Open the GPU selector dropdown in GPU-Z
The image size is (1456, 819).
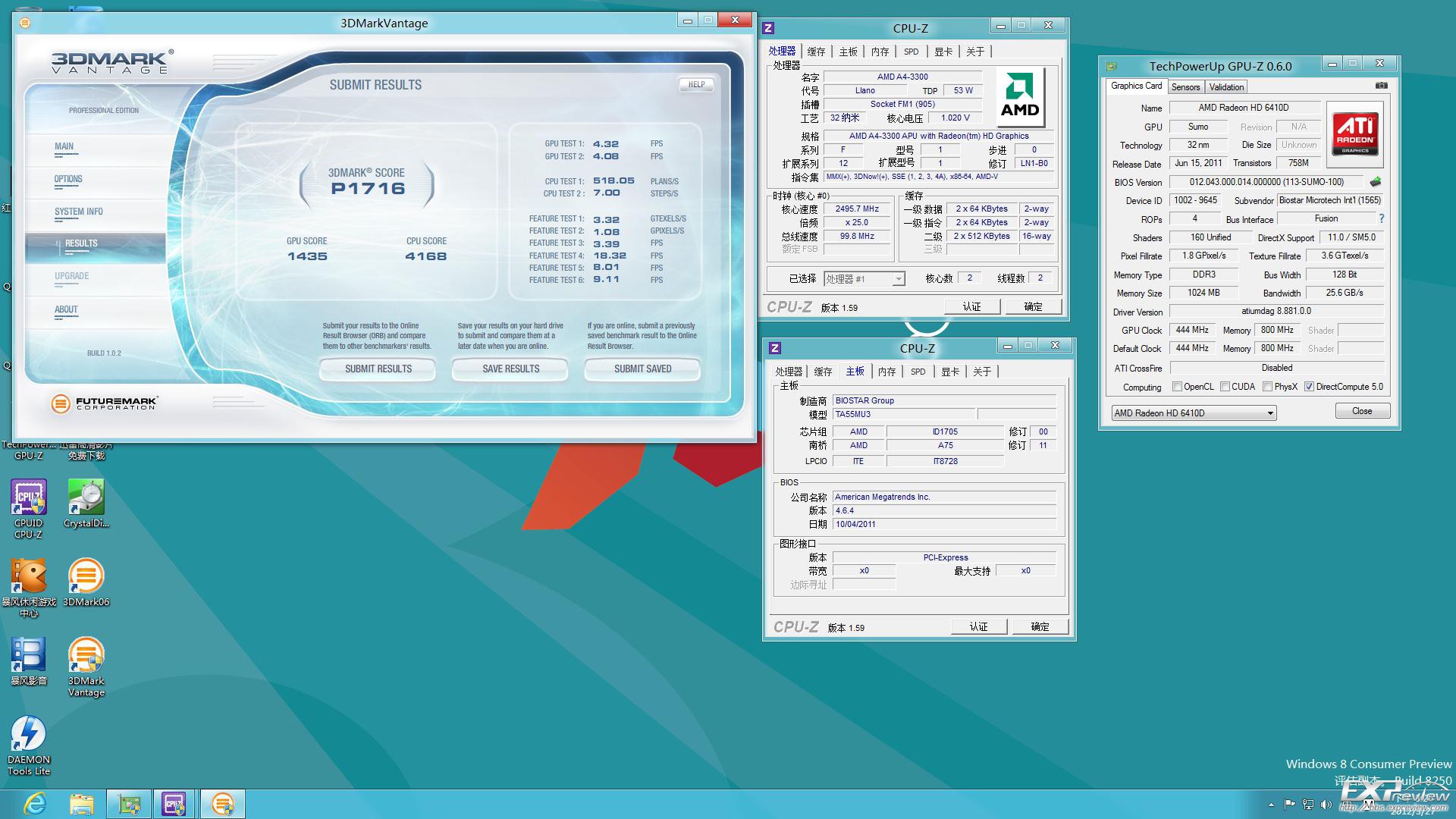[1194, 413]
